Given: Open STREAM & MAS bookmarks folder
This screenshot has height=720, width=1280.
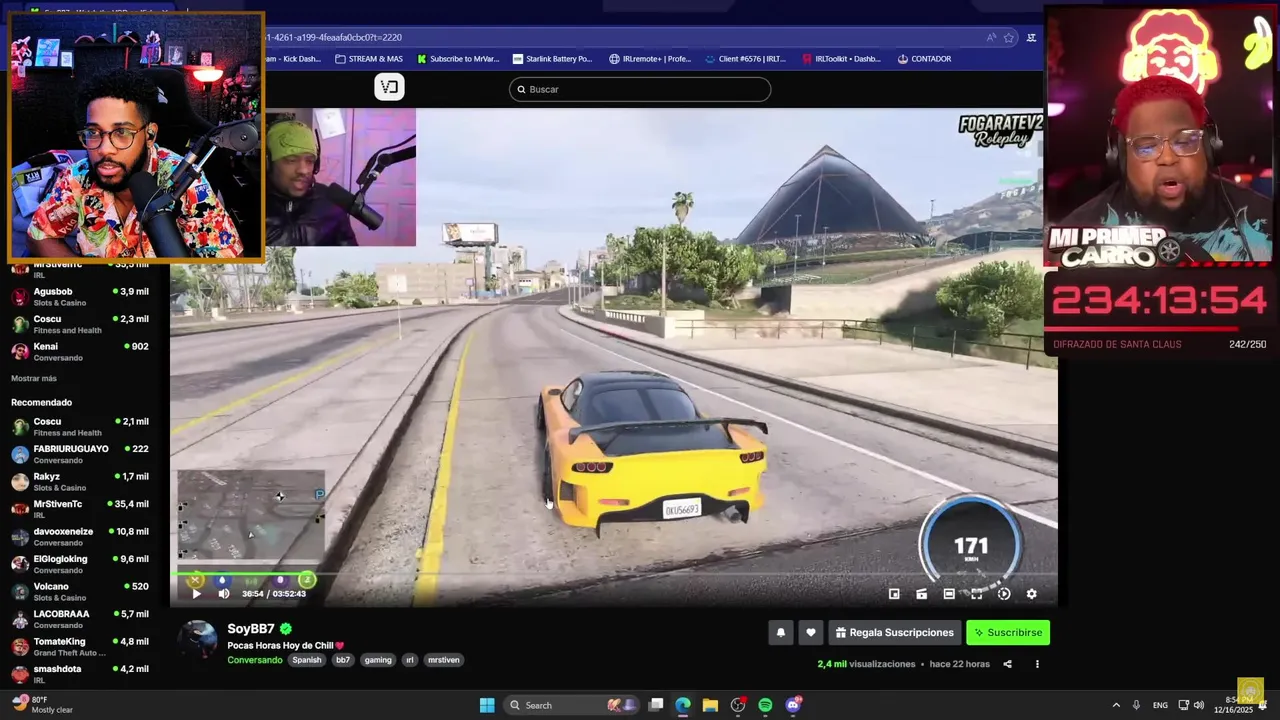Looking at the screenshot, I should coord(369,59).
